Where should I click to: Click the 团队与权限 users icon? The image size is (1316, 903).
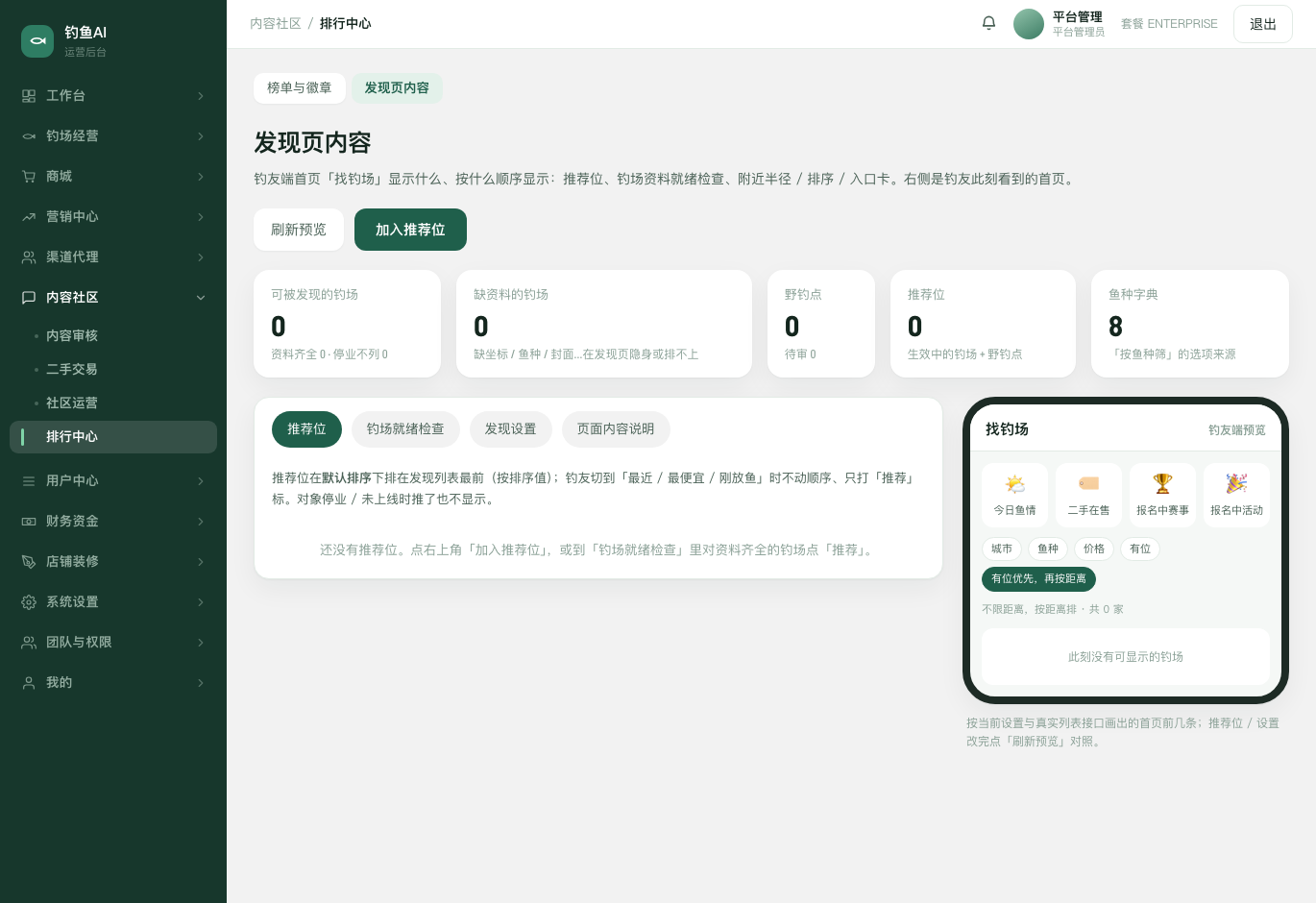(x=29, y=643)
